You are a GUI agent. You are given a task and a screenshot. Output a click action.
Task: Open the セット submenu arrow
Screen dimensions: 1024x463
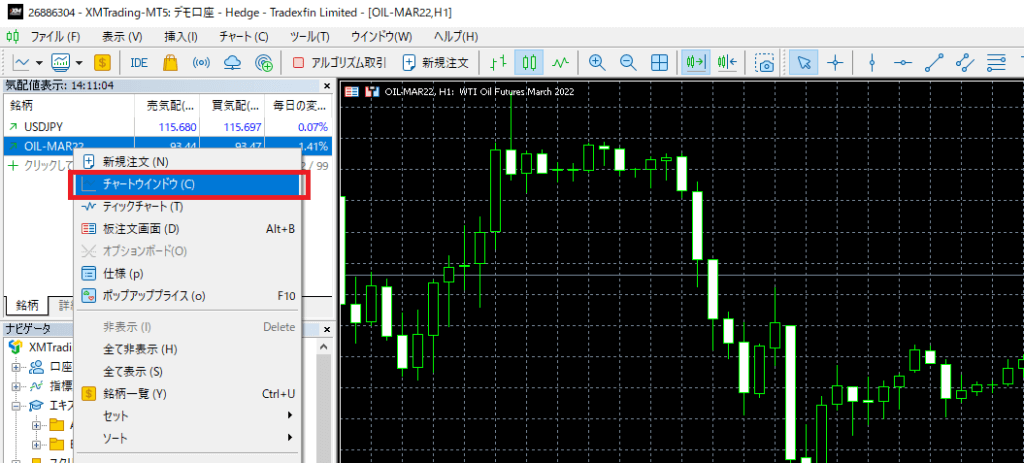(289, 415)
